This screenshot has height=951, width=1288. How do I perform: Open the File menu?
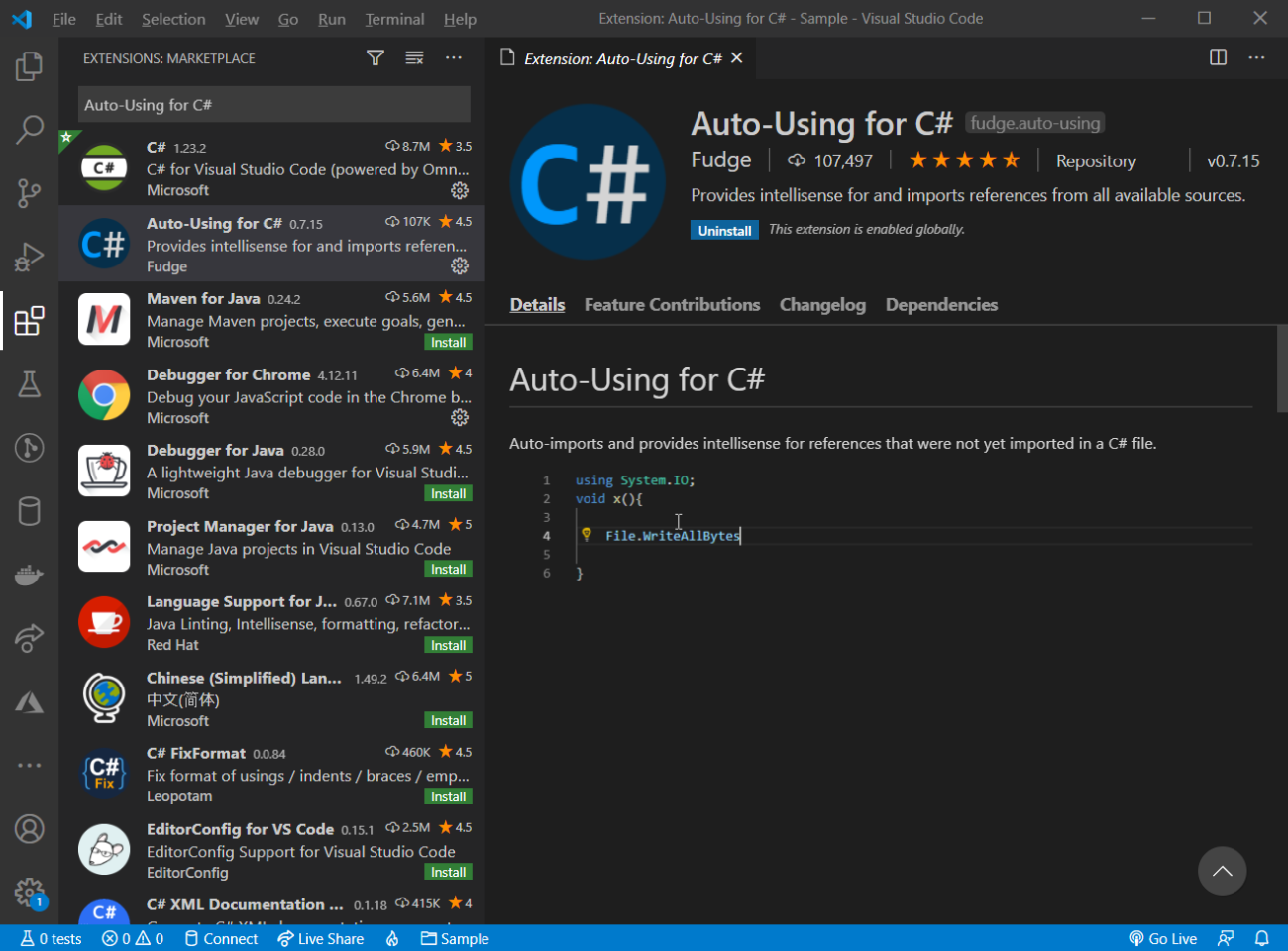pyautogui.click(x=64, y=19)
